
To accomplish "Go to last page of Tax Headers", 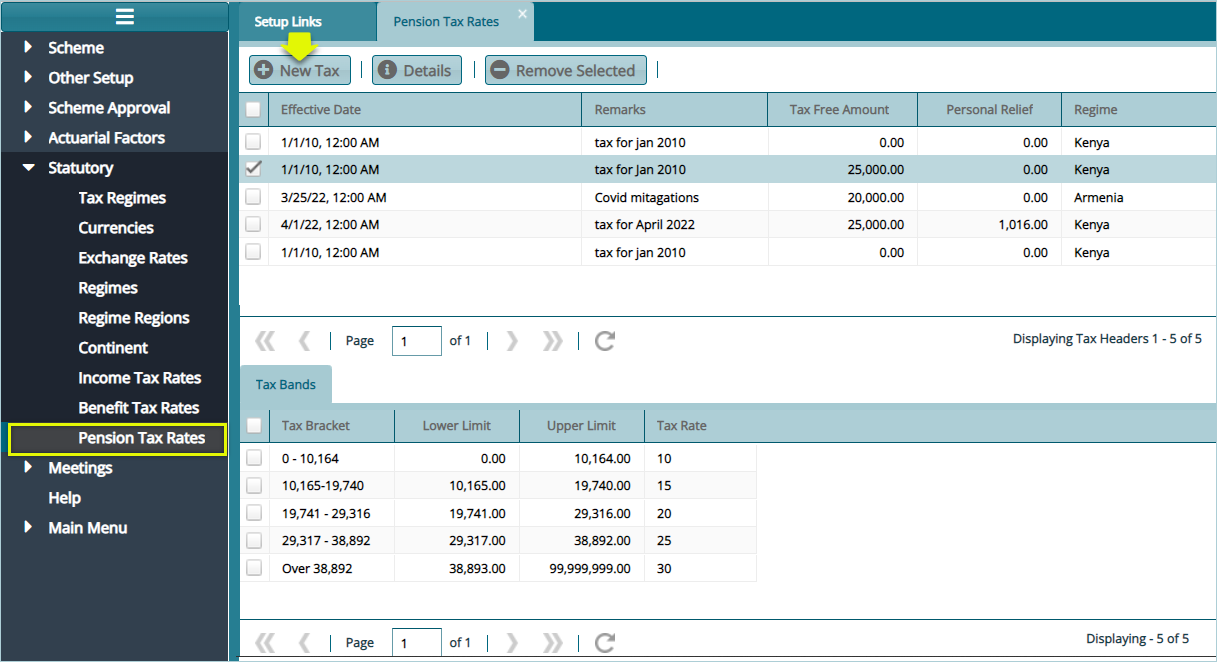I will (x=552, y=341).
